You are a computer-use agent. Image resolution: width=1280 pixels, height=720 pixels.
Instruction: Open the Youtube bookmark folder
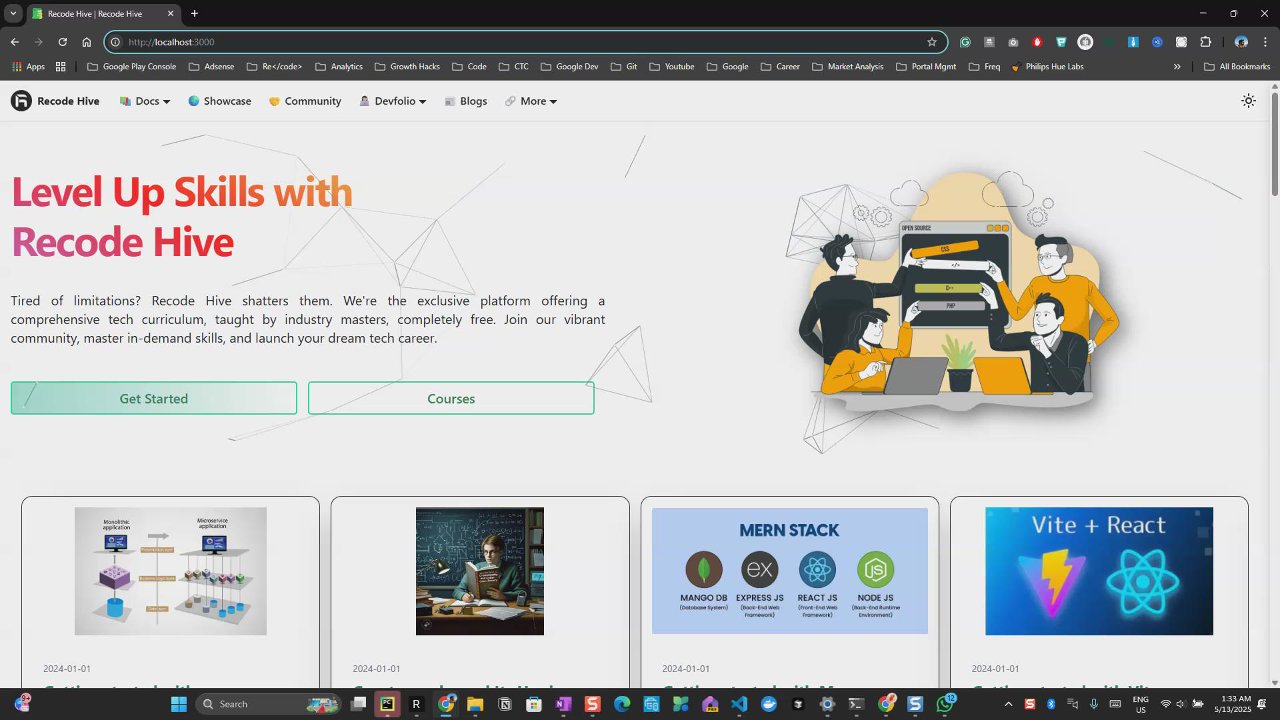coord(672,67)
